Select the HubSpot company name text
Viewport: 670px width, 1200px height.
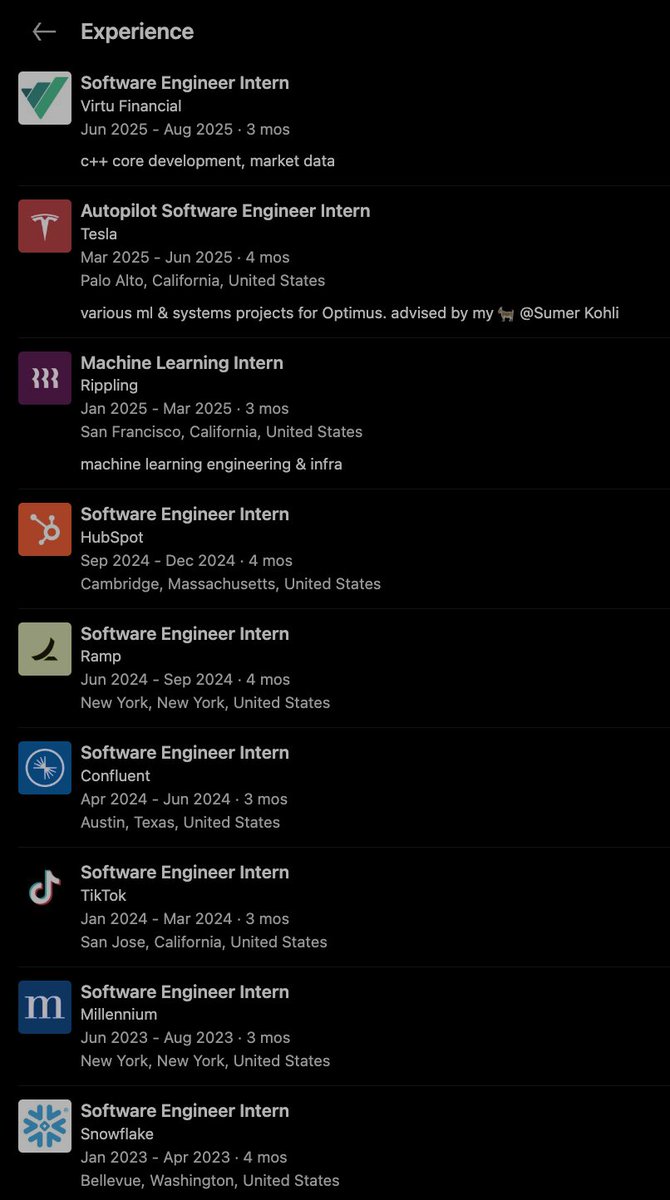coord(112,537)
